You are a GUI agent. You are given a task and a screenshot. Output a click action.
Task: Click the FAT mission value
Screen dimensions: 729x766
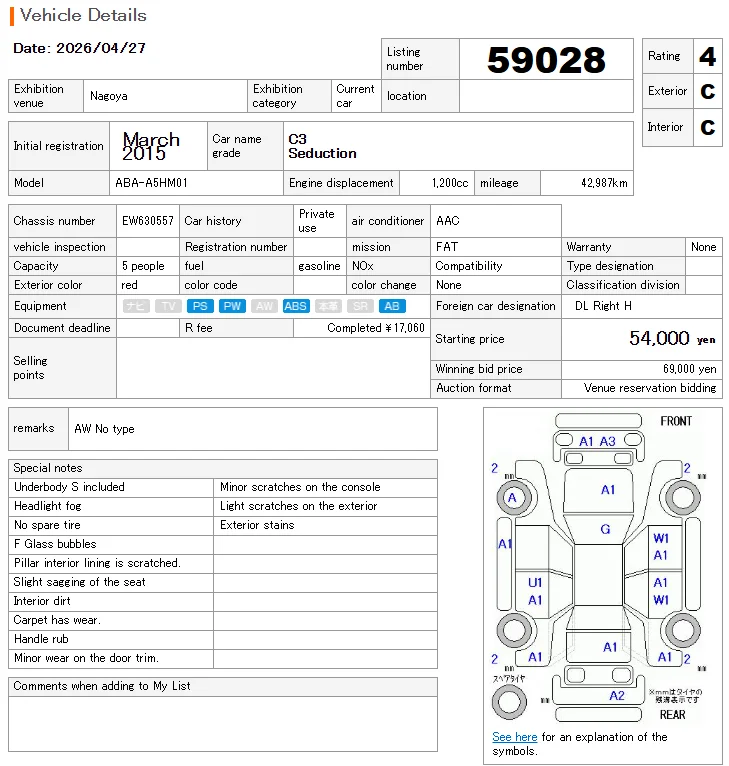(447, 247)
